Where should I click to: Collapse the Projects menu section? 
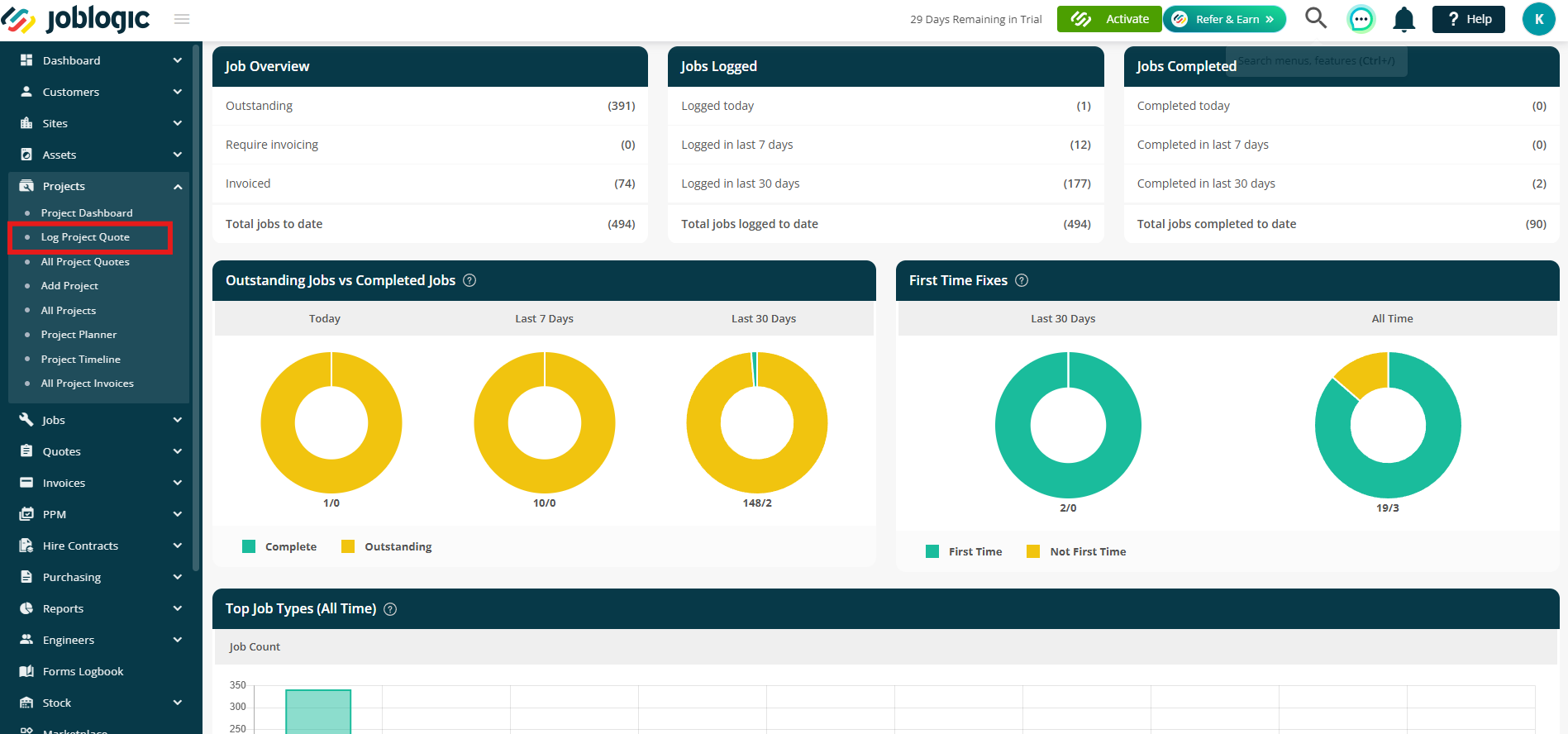[99, 186]
